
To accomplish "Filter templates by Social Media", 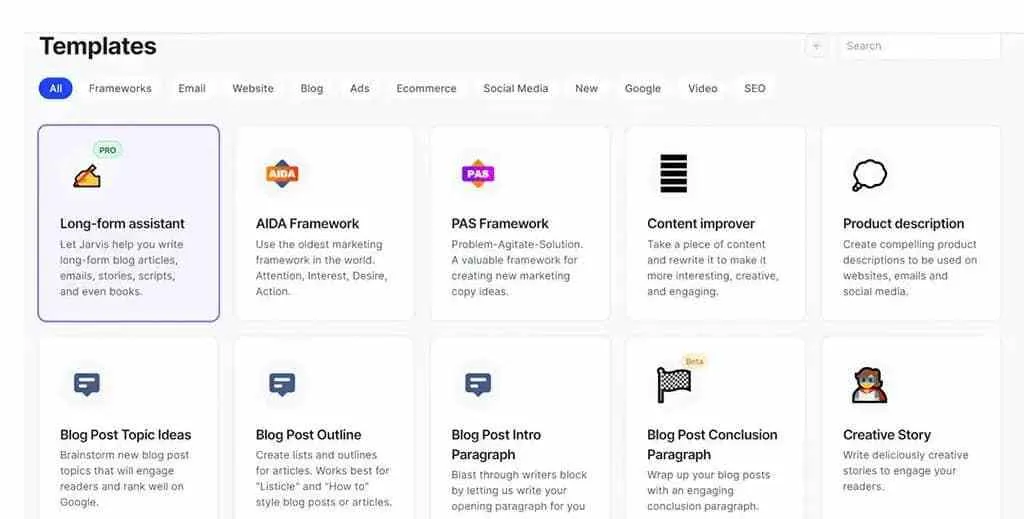I will (516, 88).
